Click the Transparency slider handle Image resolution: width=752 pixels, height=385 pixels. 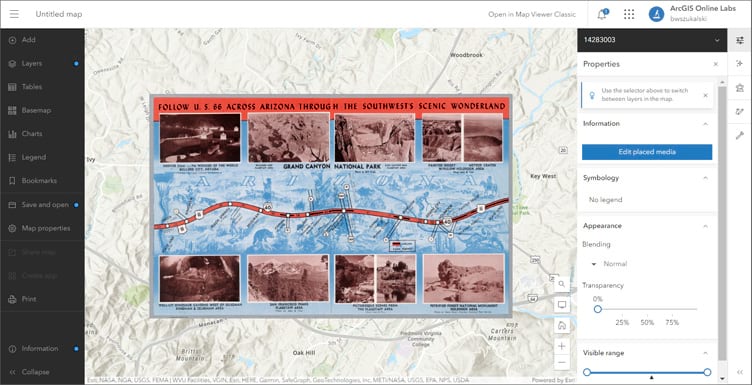click(x=598, y=309)
